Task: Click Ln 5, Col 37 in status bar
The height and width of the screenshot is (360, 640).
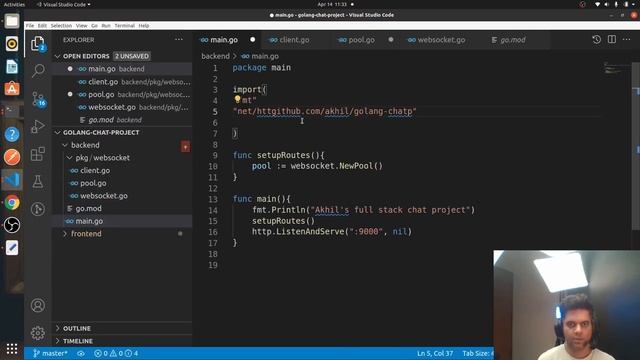Action: 435,353
